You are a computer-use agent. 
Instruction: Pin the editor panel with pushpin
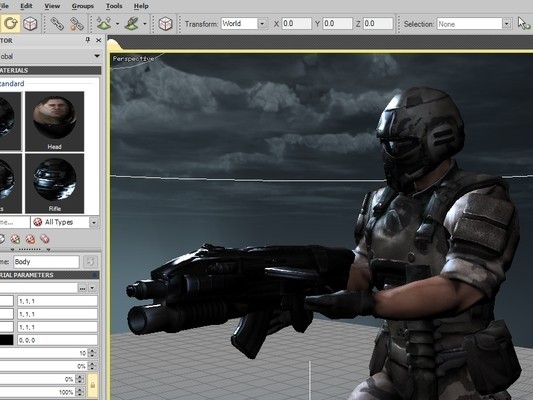(88, 40)
